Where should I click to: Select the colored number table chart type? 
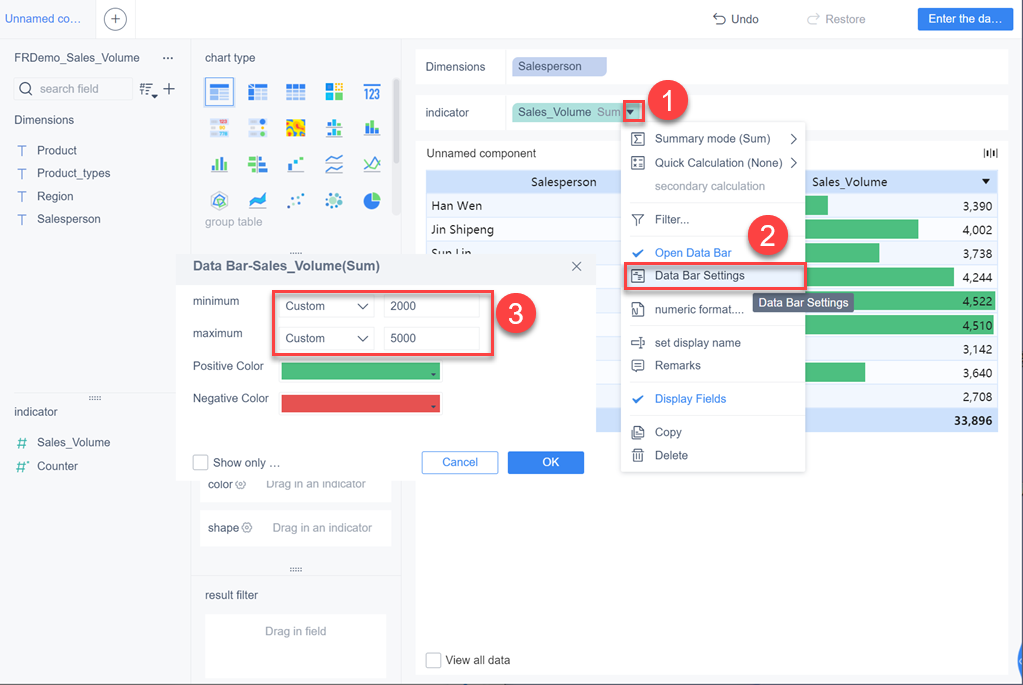click(x=219, y=127)
